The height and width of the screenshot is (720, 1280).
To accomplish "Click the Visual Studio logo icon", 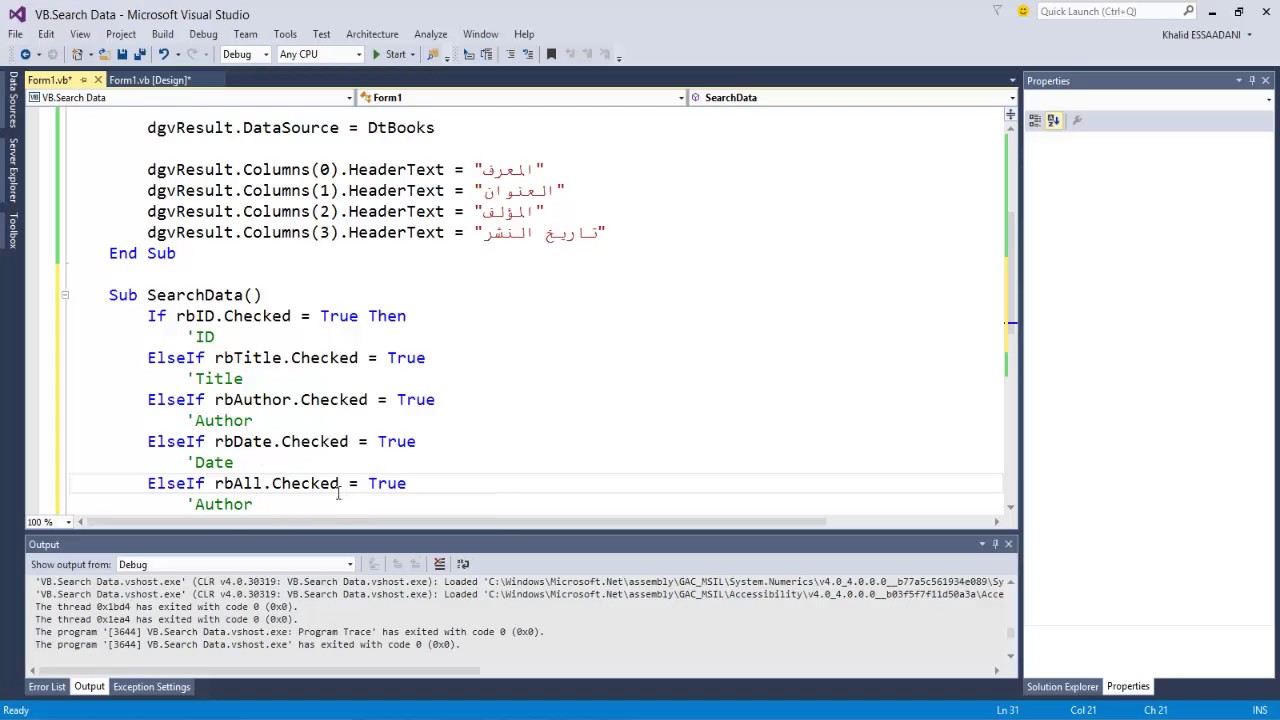I will click(17, 14).
